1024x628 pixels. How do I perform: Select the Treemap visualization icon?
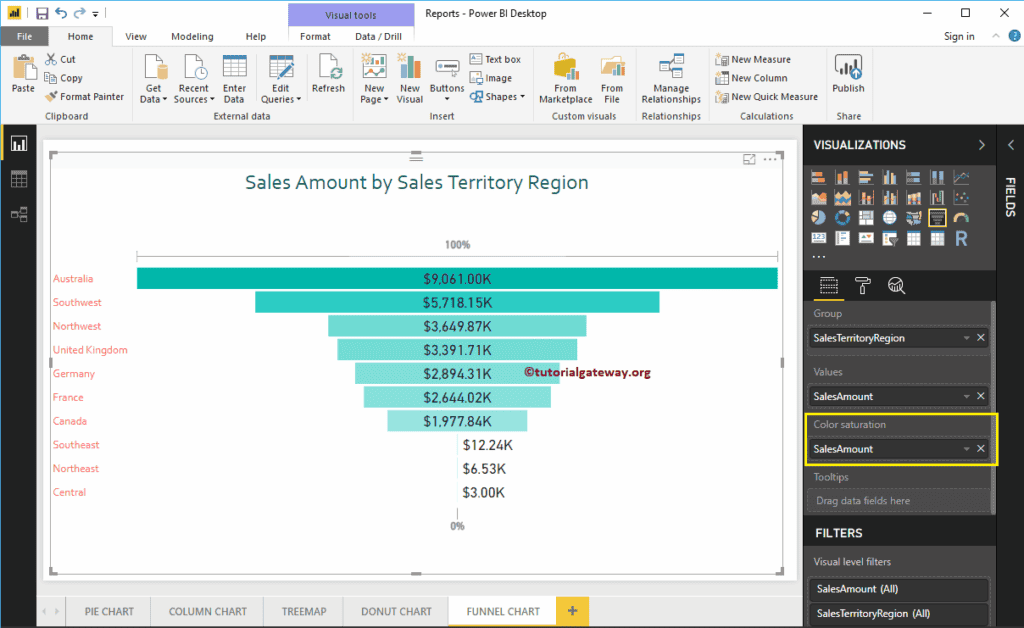click(x=866, y=217)
